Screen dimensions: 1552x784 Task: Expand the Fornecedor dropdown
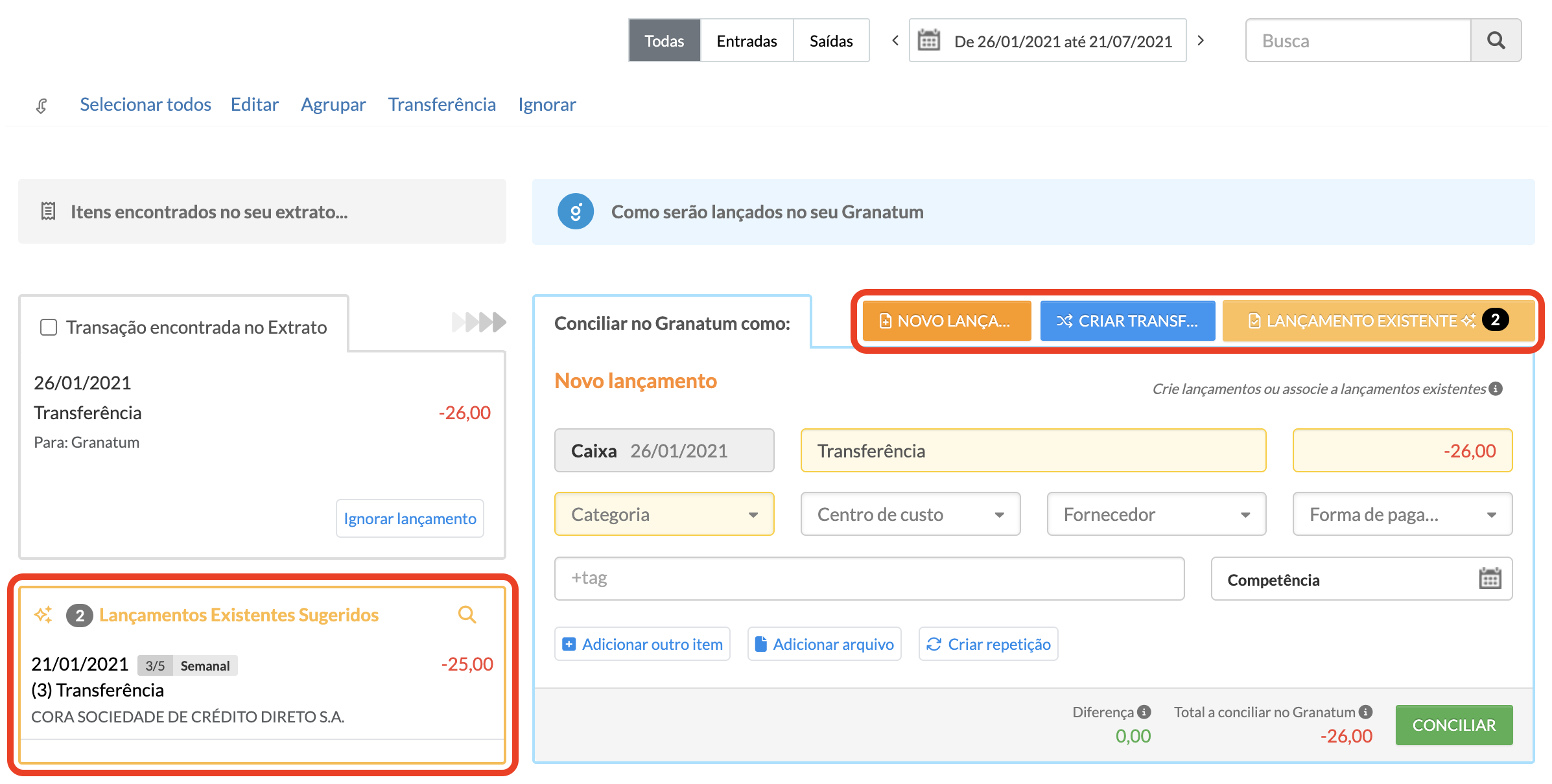click(x=1157, y=514)
